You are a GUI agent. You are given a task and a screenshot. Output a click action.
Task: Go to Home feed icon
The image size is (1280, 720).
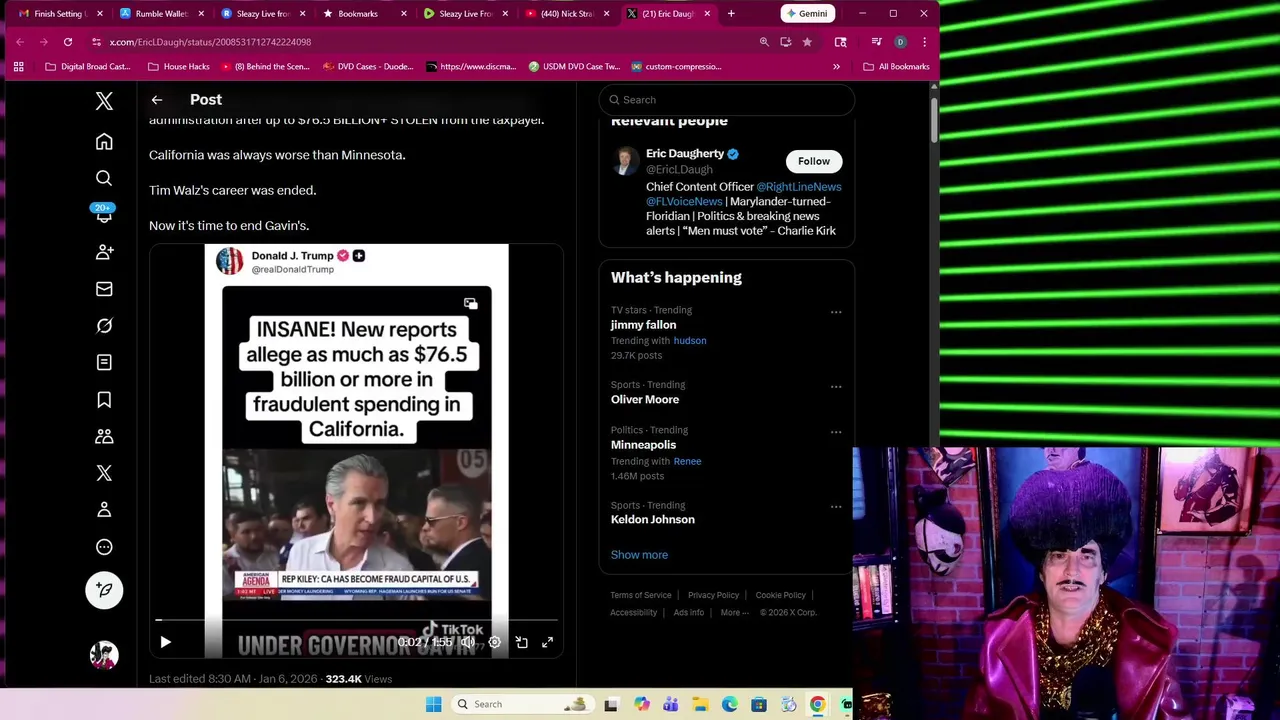(x=104, y=142)
